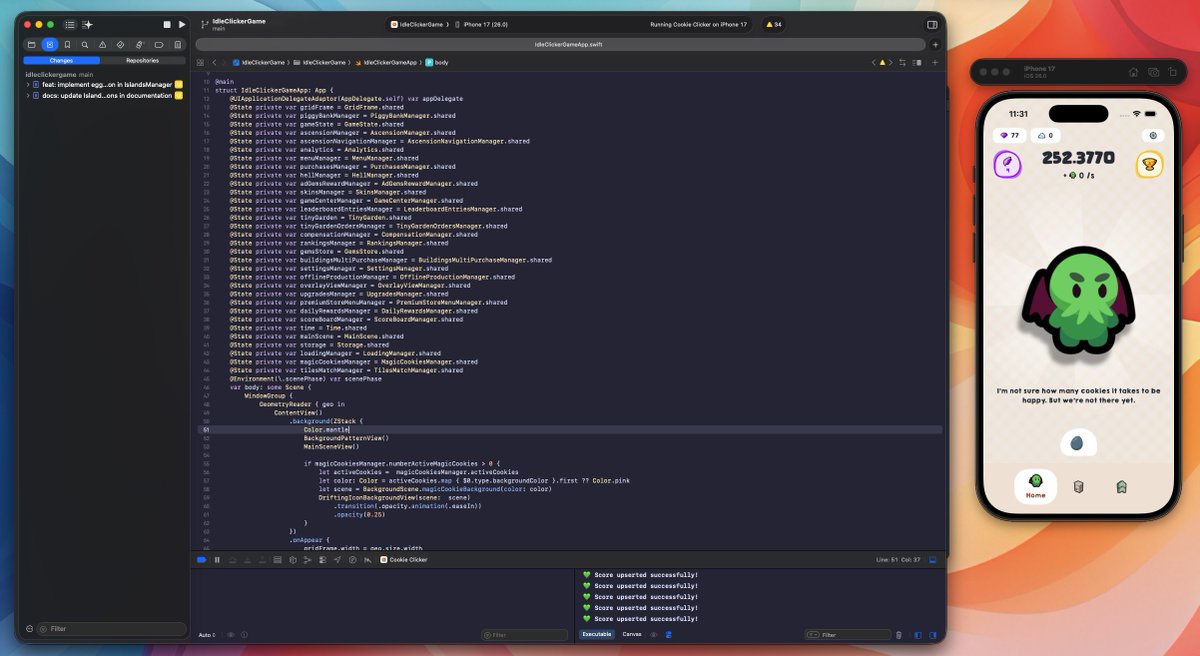This screenshot has height=656, width=1200.
Task: Switch to the Changes tab
Action: click(x=61, y=60)
